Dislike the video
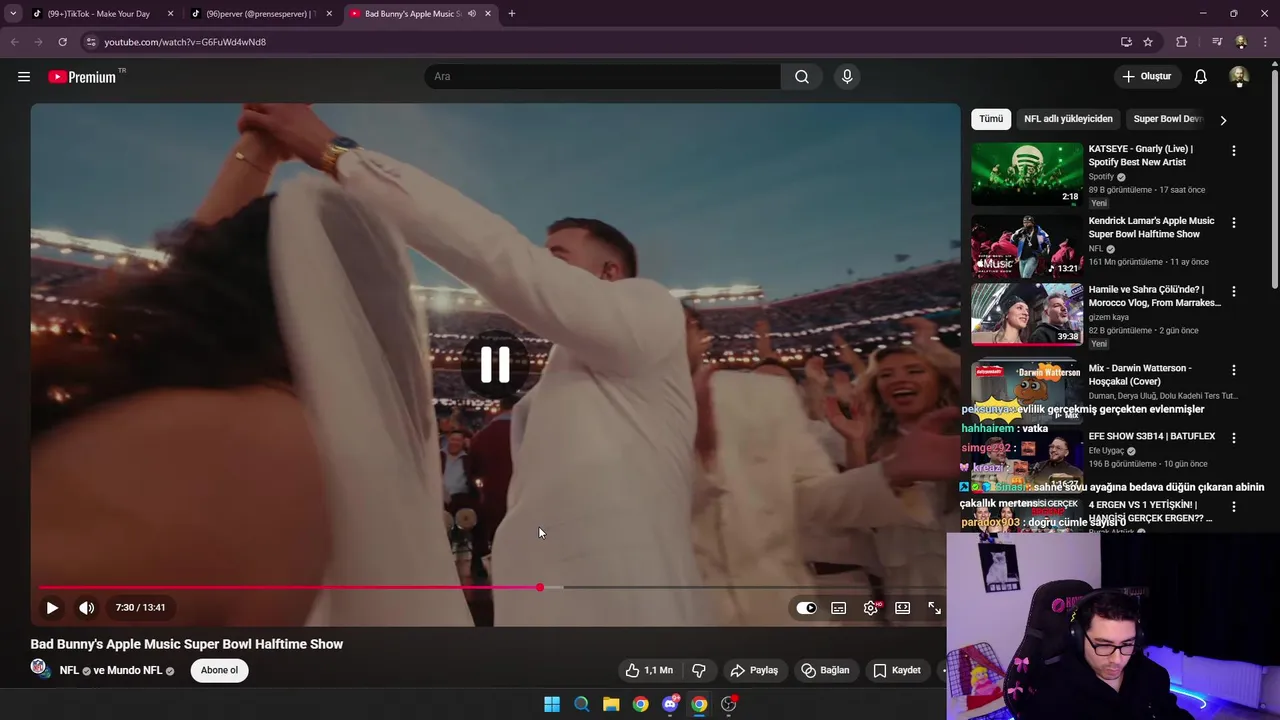This screenshot has height=720, width=1280. tap(699, 670)
